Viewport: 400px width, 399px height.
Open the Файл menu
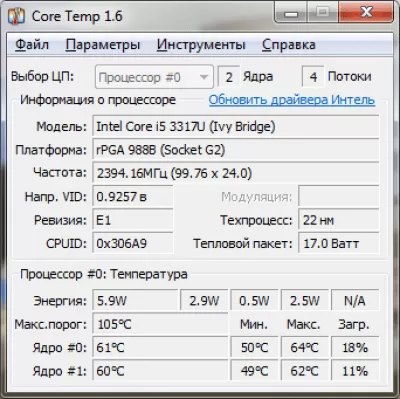pos(32,45)
